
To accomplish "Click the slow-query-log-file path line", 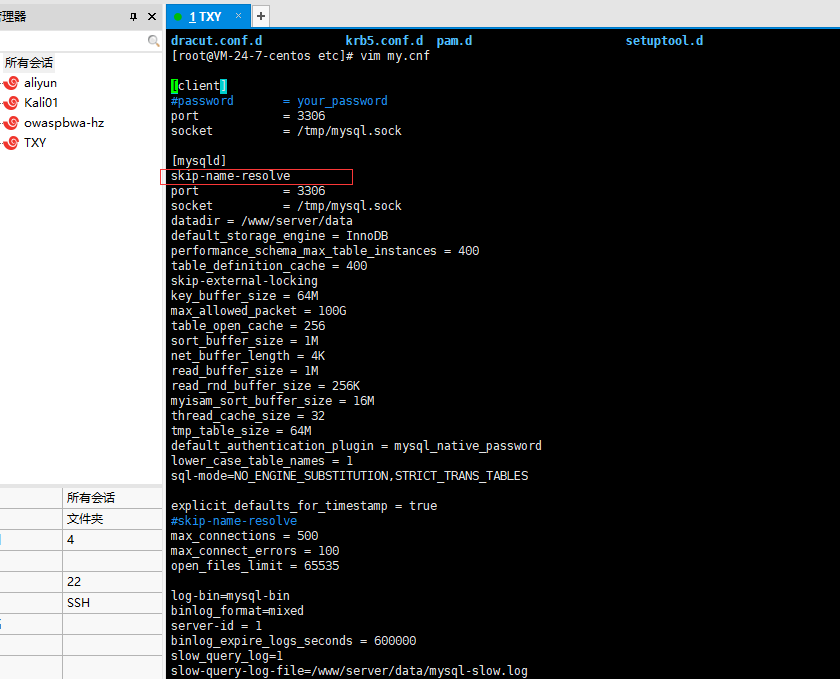I will coord(349,671).
